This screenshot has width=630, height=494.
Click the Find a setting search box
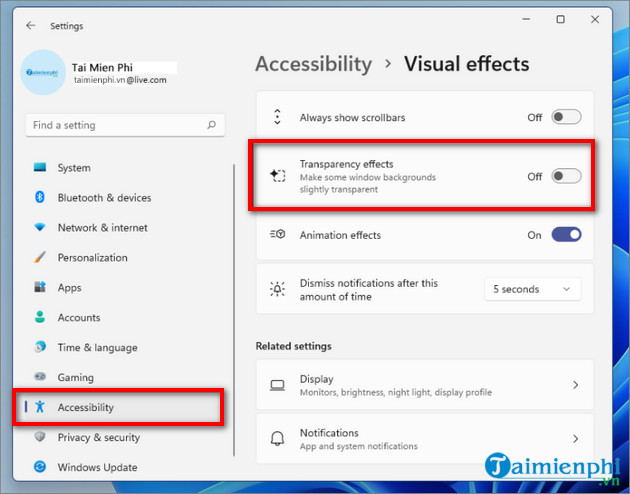tap(115, 126)
